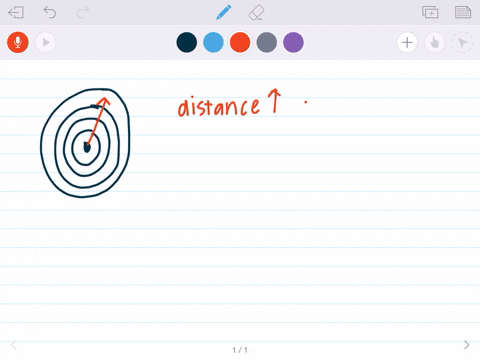The image size is (480, 360).
Task: Open the page template options icon
Action: click(x=463, y=12)
